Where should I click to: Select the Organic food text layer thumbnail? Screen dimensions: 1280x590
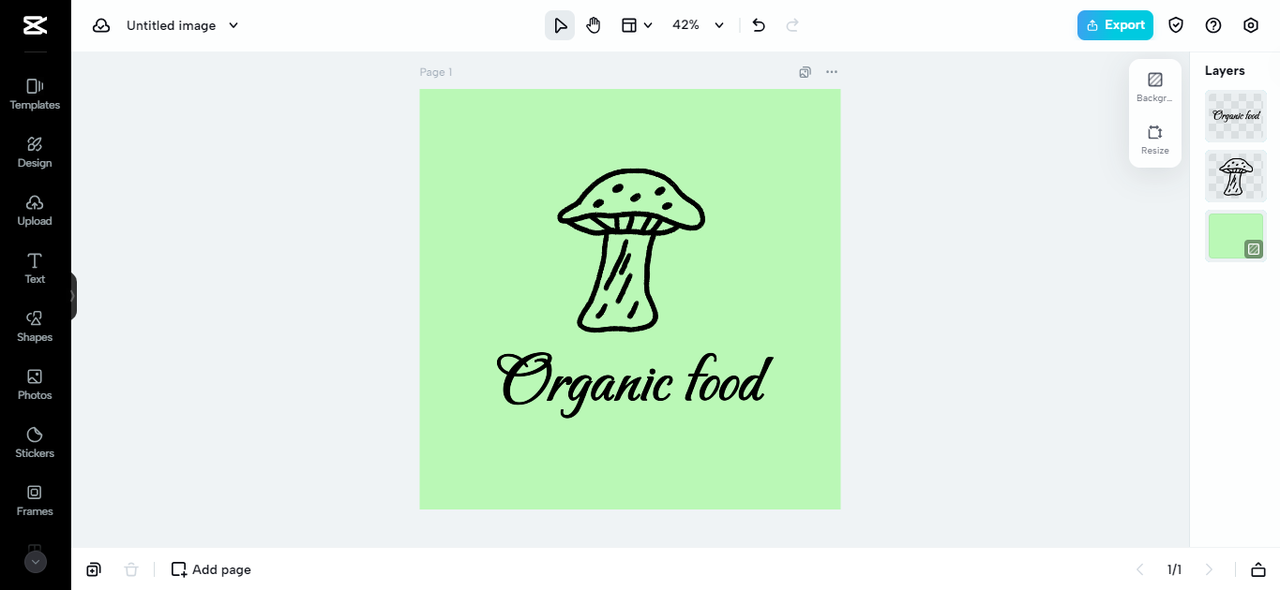1236,116
